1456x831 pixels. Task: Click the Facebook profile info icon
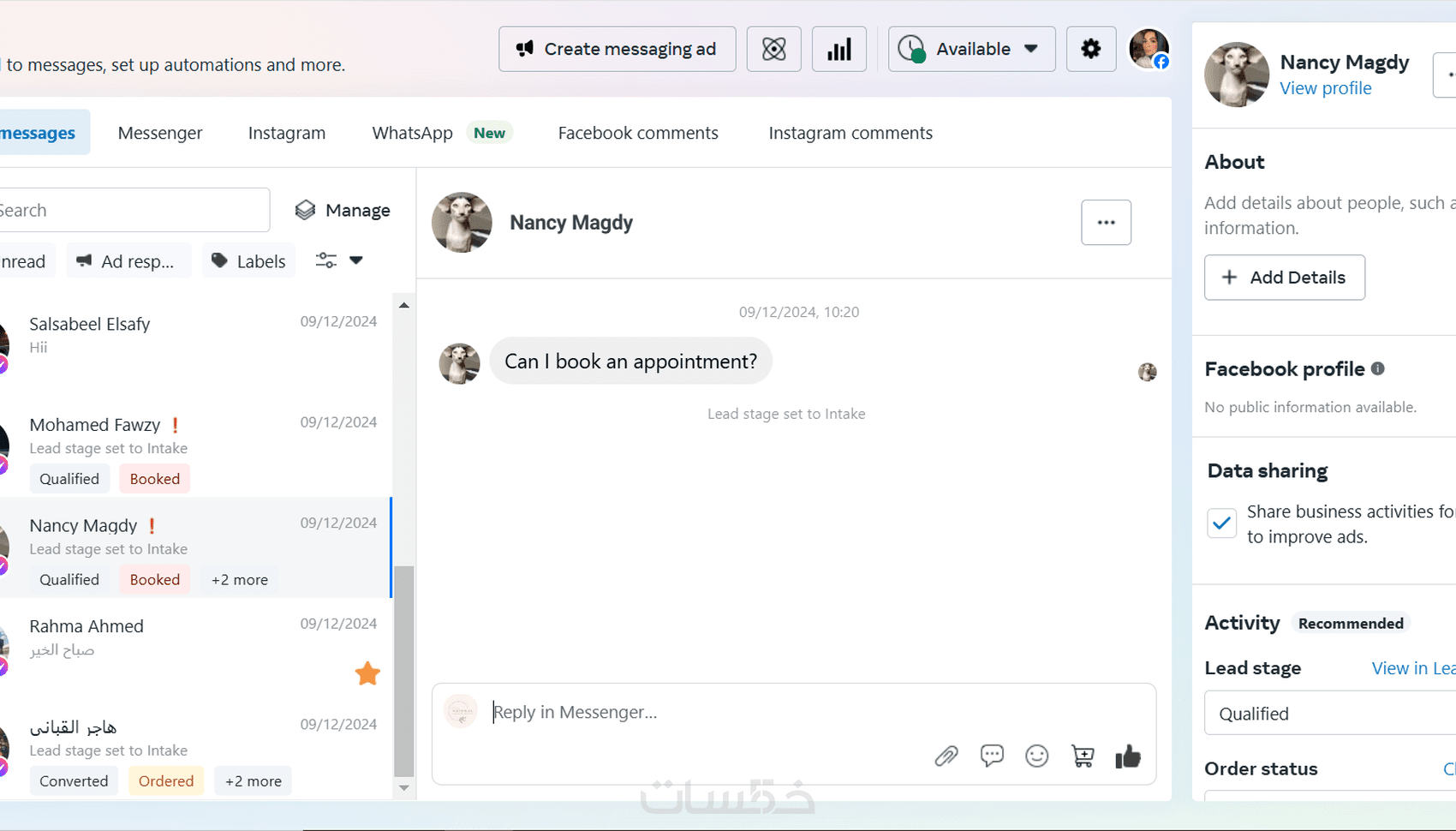(1377, 368)
